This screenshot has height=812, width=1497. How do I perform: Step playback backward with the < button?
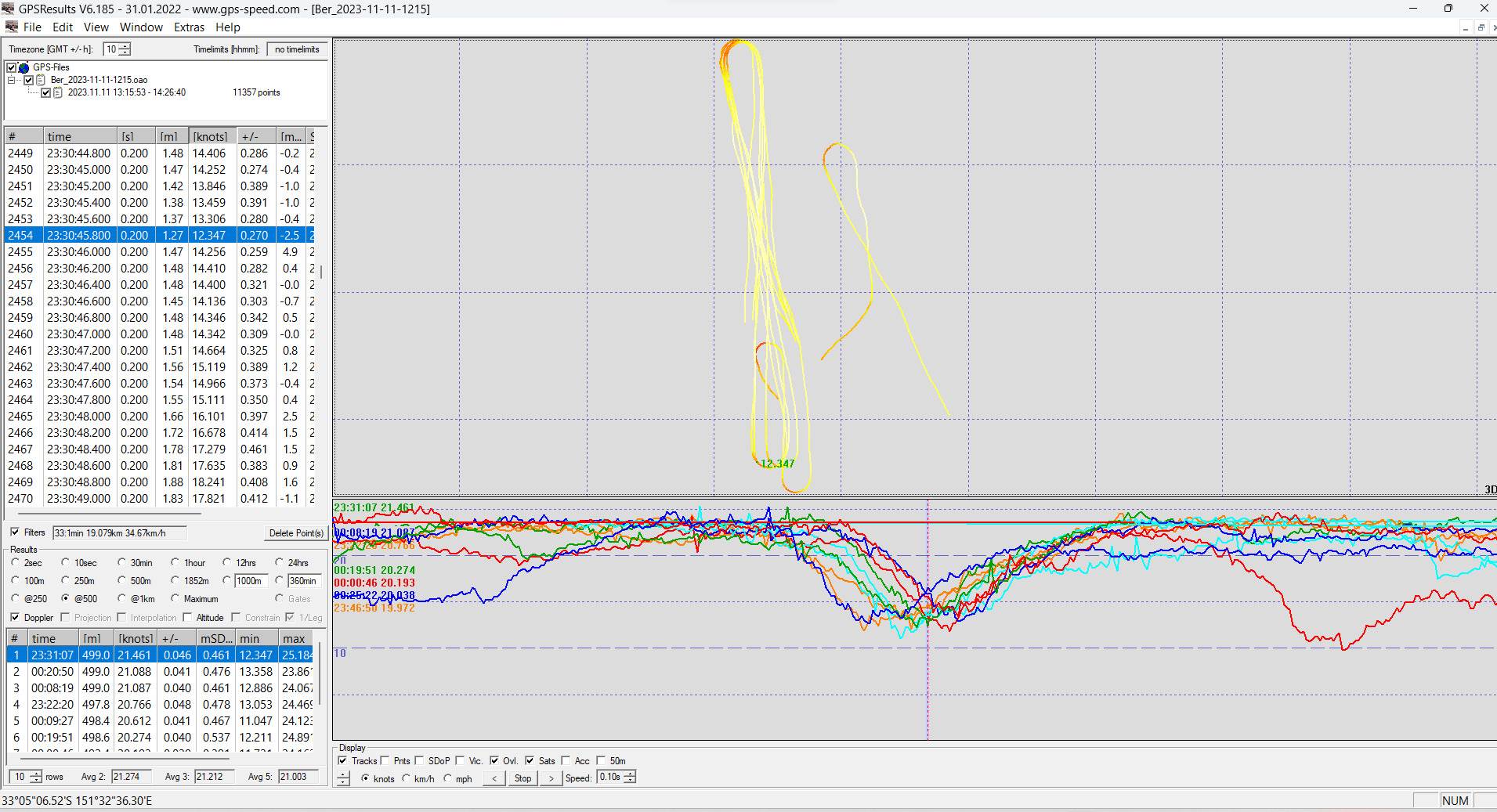tap(494, 778)
